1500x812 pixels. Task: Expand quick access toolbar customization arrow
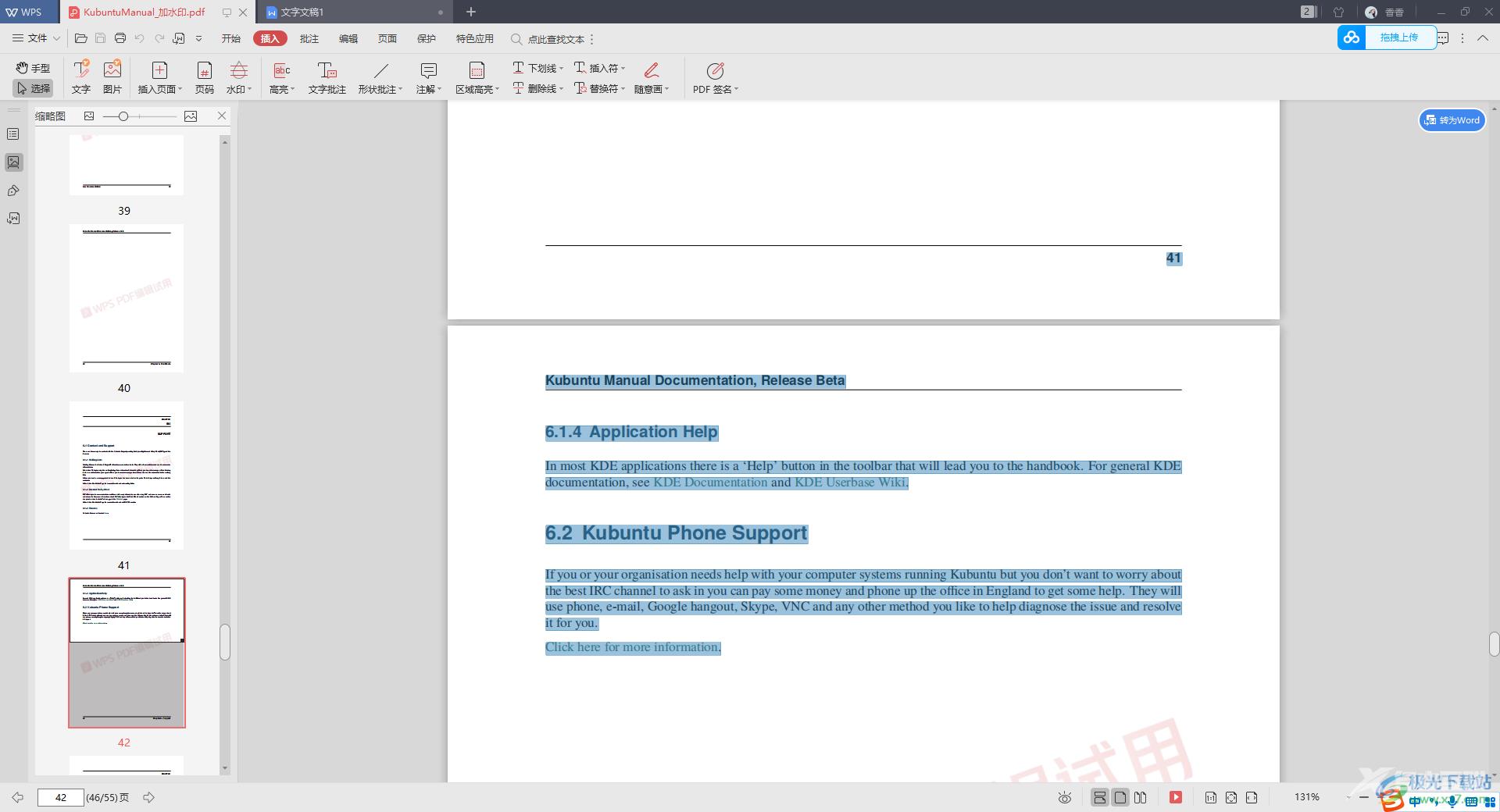click(199, 38)
